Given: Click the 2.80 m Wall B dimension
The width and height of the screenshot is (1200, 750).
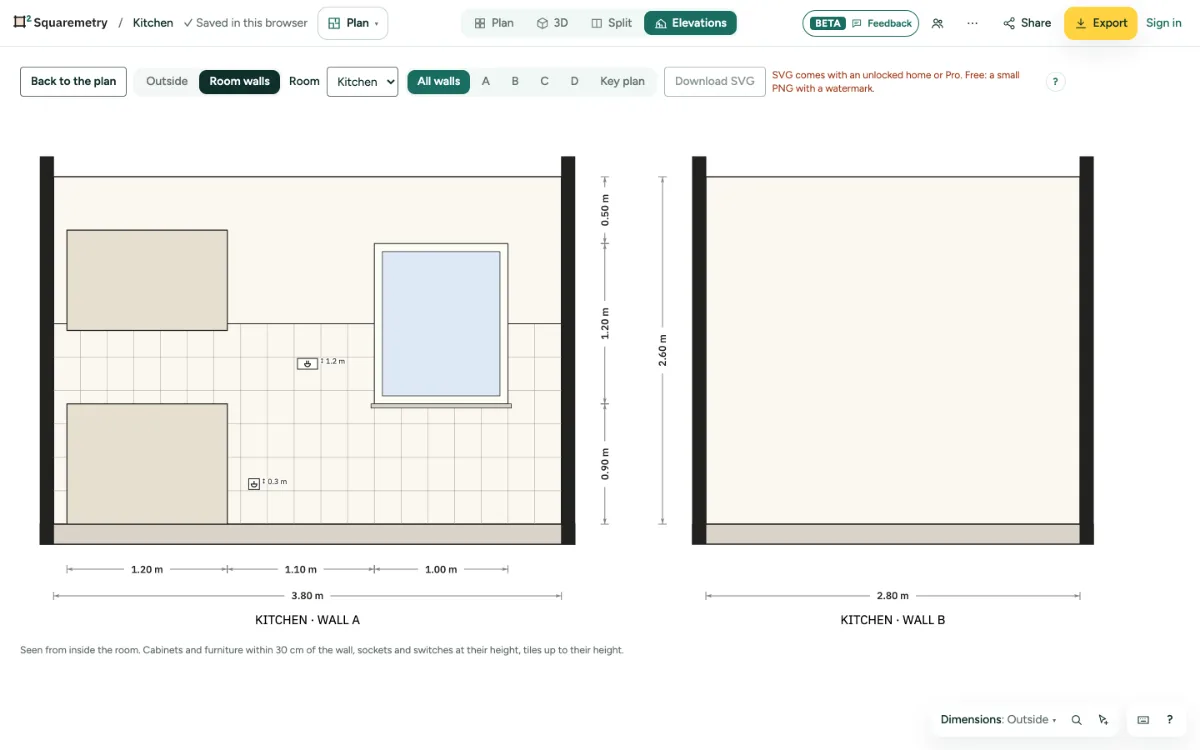Looking at the screenshot, I should [893, 595].
